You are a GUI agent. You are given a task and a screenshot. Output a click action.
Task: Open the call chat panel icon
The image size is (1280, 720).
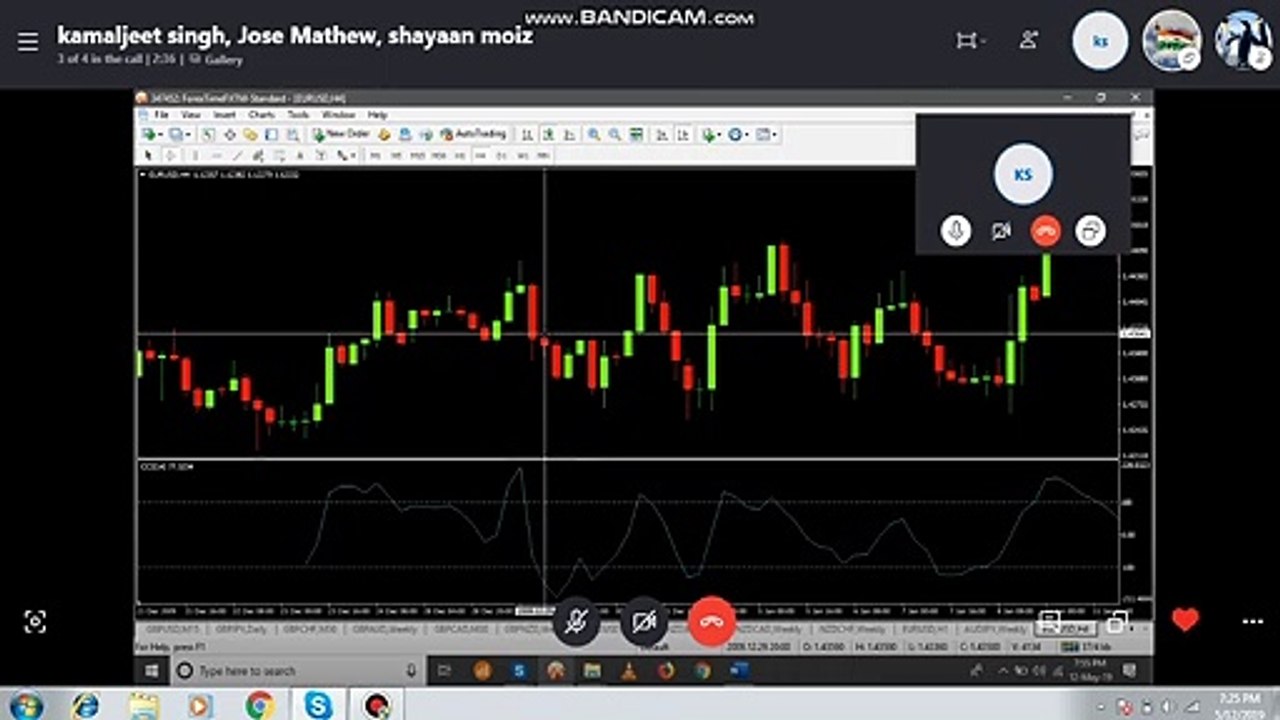point(1049,622)
